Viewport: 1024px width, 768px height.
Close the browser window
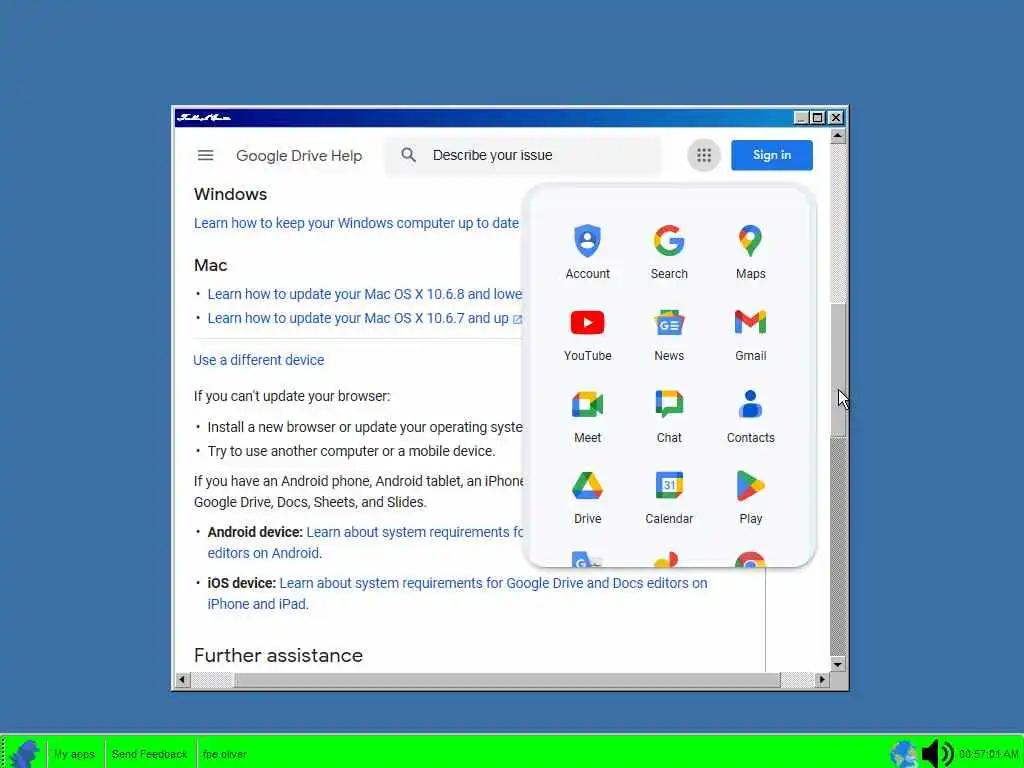pyautogui.click(x=836, y=118)
